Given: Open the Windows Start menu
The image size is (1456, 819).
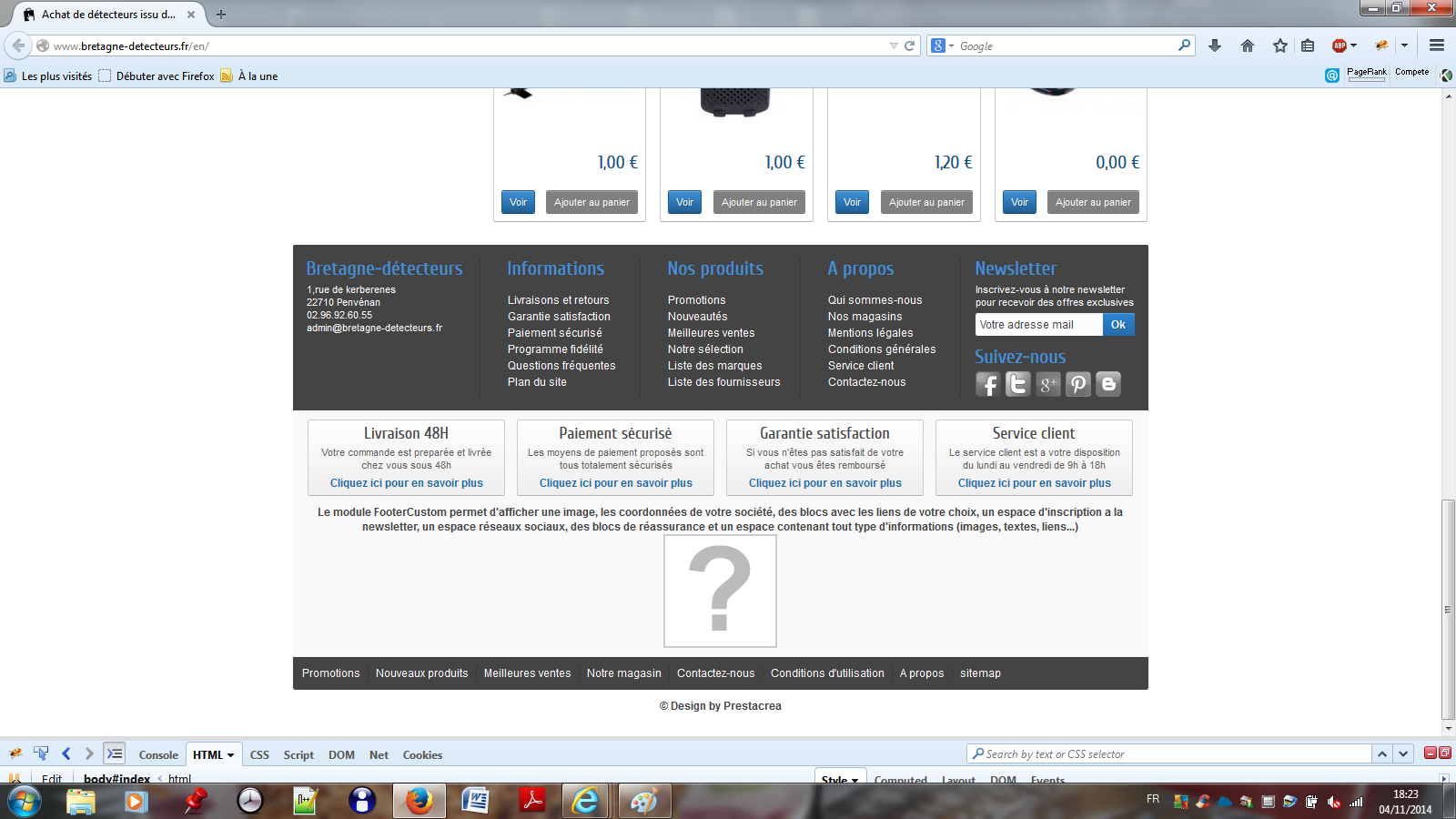Looking at the screenshot, I should point(24,802).
